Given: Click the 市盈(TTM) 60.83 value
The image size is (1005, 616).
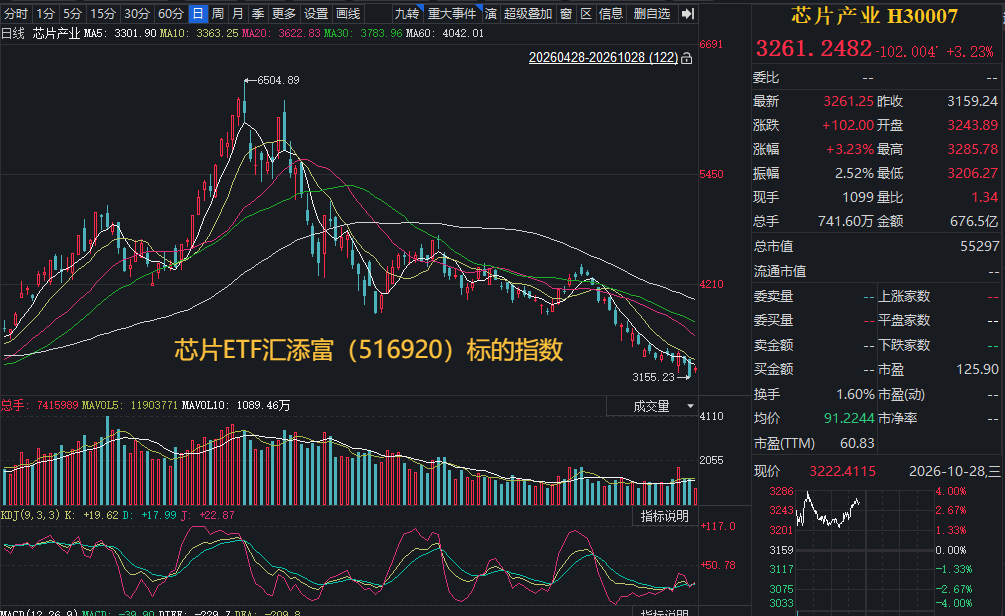Looking at the screenshot, I should pyautogui.click(x=857, y=443).
